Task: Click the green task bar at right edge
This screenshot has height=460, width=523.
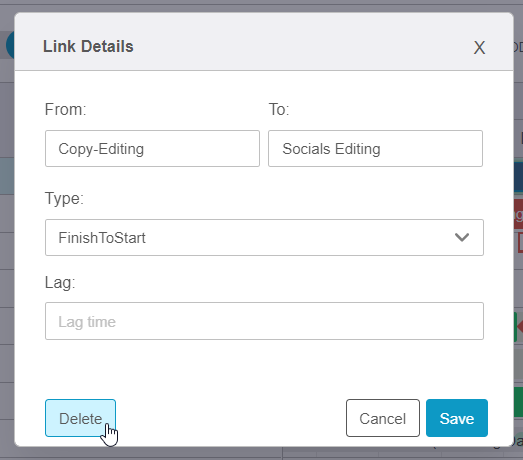Action: click(518, 402)
